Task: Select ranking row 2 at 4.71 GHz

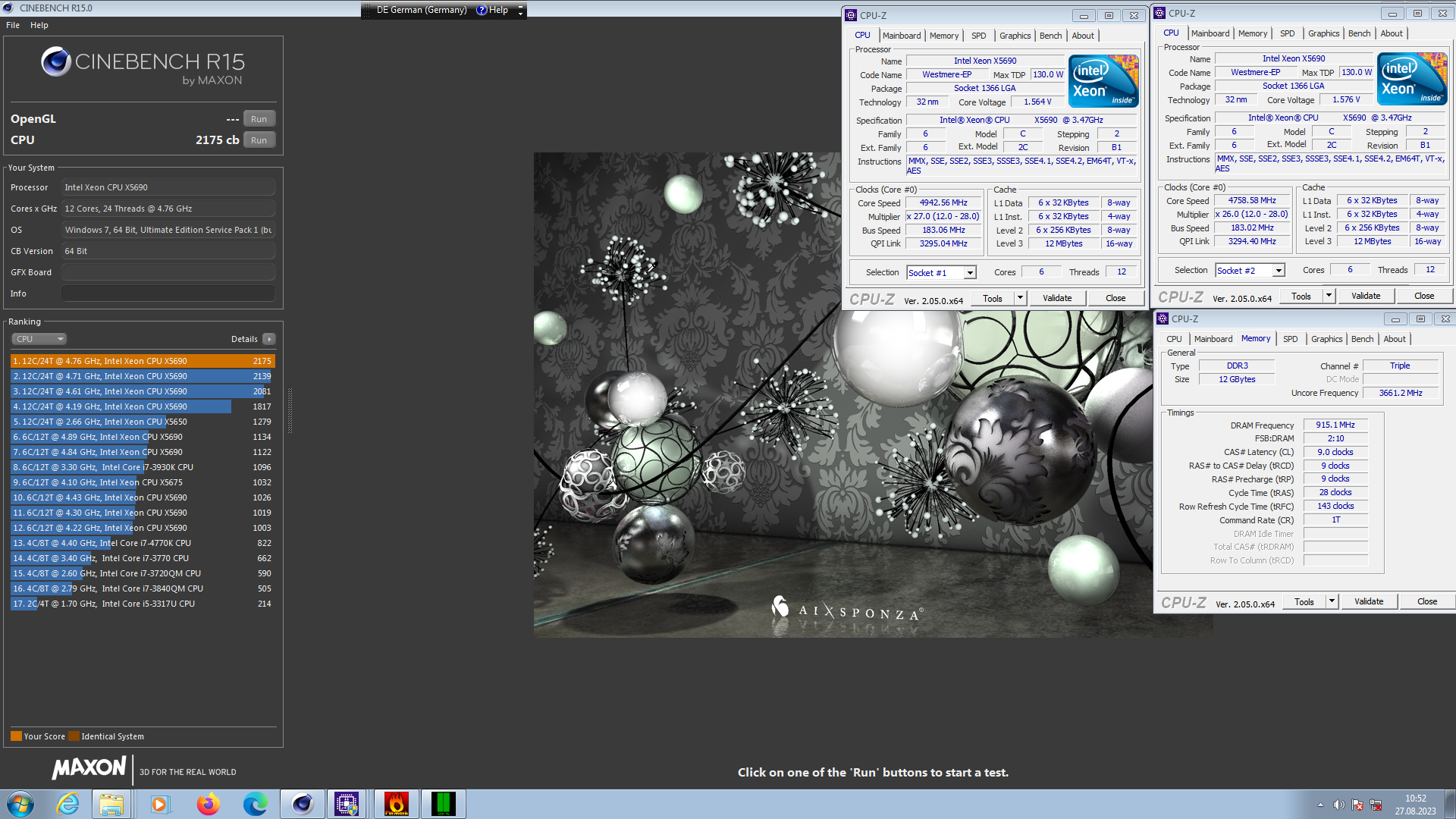Action: point(143,376)
